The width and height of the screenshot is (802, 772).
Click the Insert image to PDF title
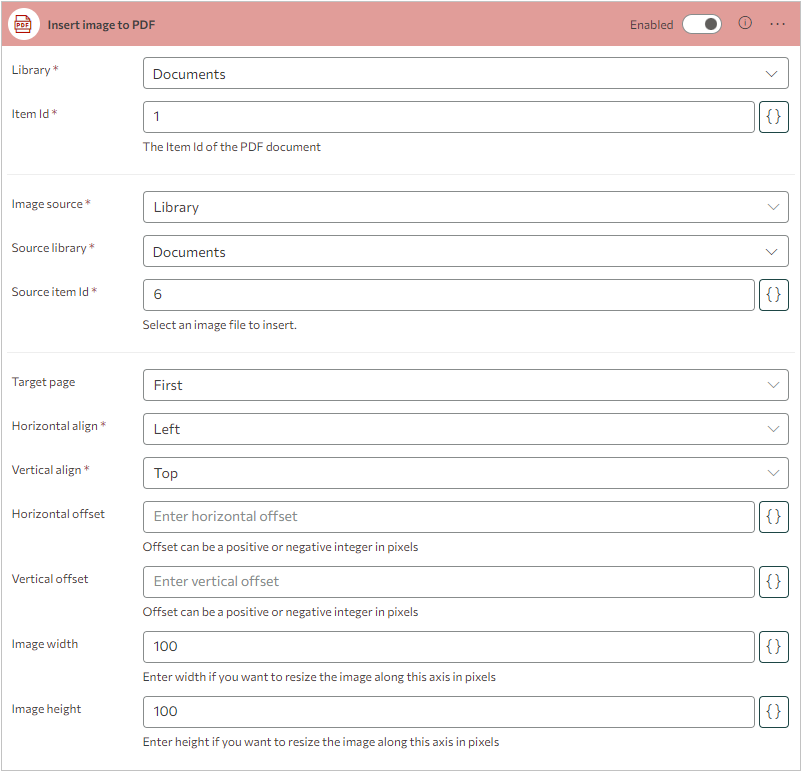click(101, 25)
